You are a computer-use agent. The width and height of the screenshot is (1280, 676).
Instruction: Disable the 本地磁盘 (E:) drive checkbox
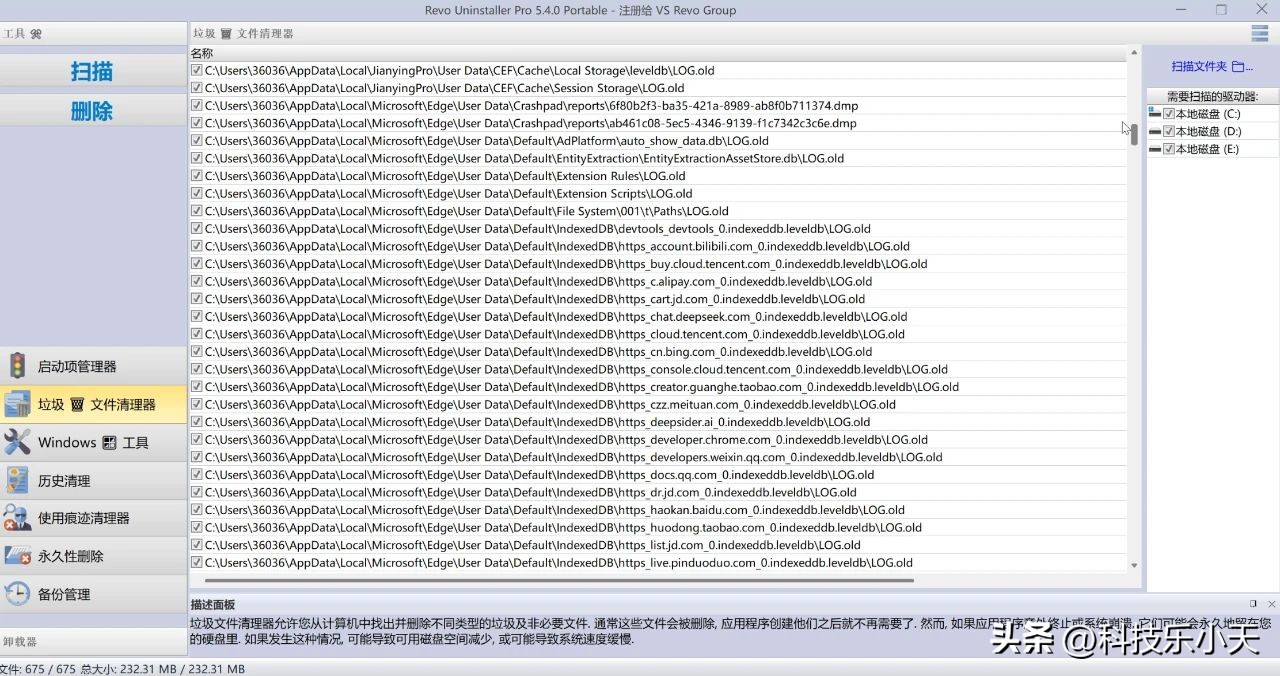[1167, 148]
